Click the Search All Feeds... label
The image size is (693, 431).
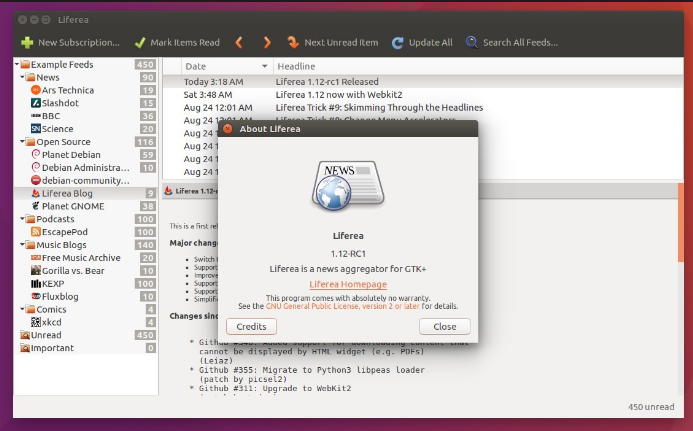(x=520, y=42)
